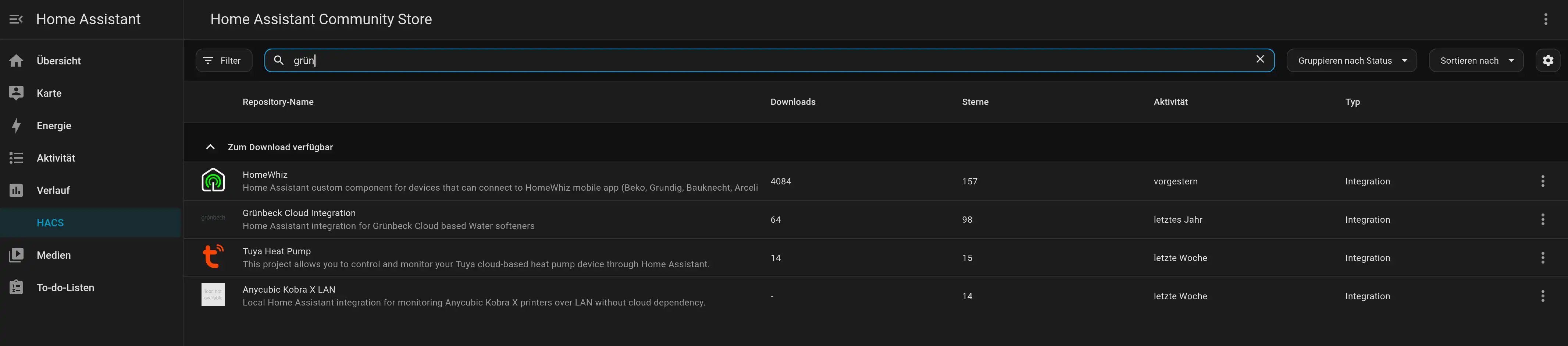Image resolution: width=1568 pixels, height=346 pixels.
Task: Sort by Sterne column header
Action: coord(974,102)
